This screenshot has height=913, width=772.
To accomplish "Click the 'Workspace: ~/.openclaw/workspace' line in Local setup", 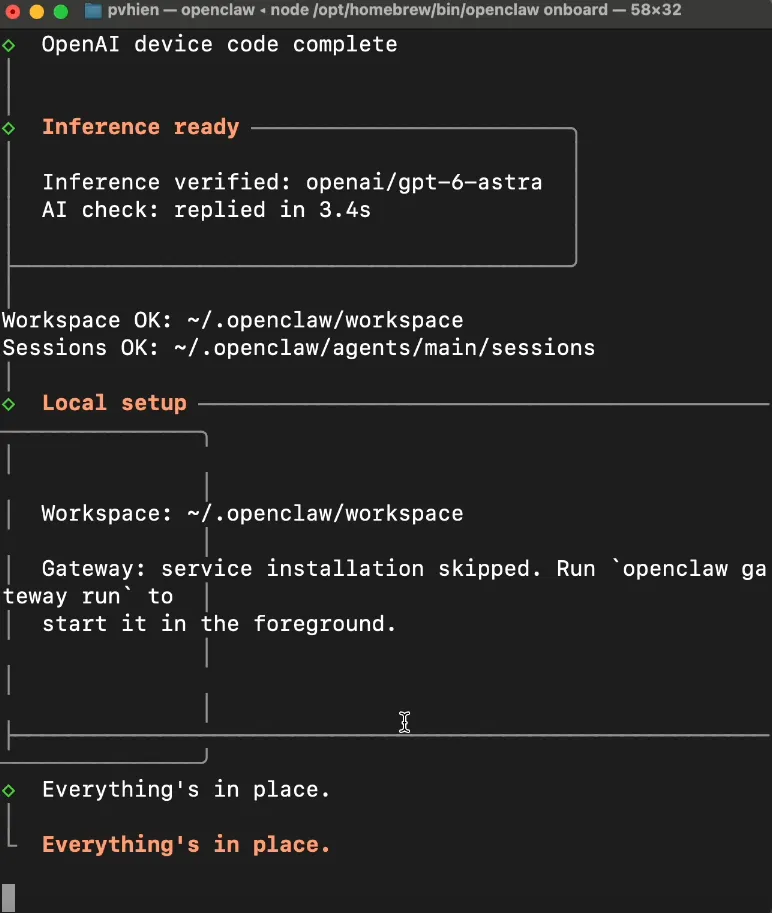I will 252,514.
